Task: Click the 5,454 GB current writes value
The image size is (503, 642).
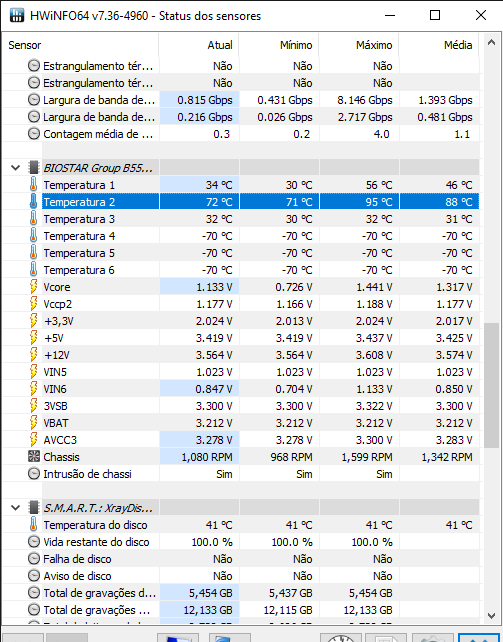Action: [x=210, y=593]
